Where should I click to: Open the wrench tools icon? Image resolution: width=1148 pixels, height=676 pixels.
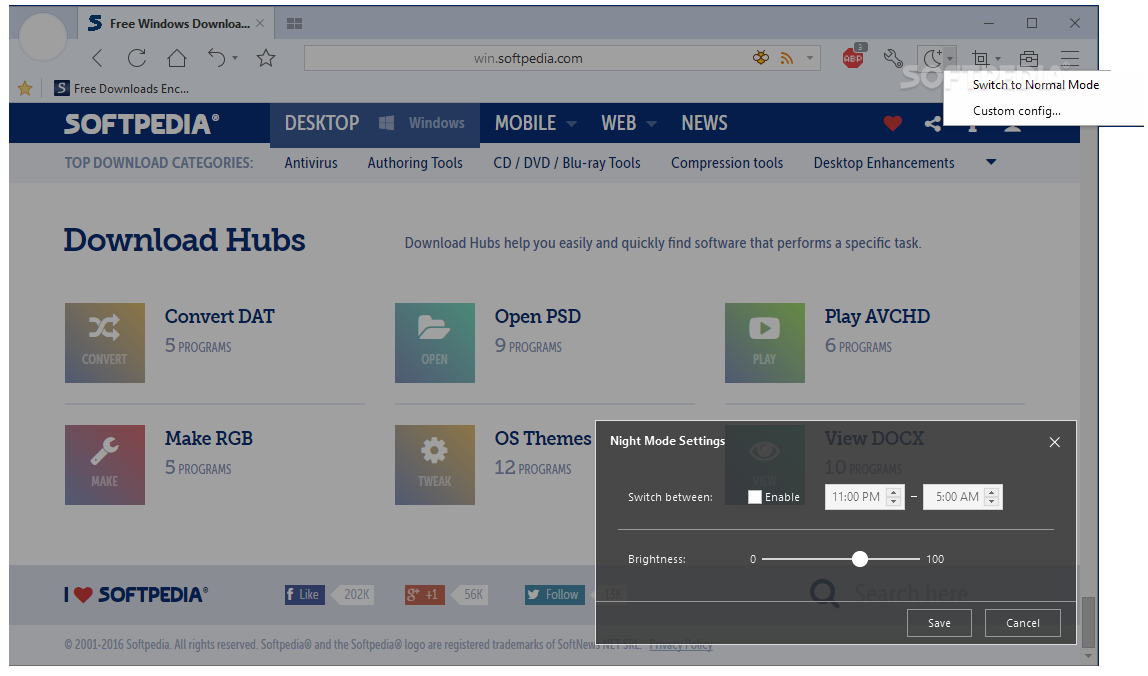pyautogui.click(x=892, y=58)
